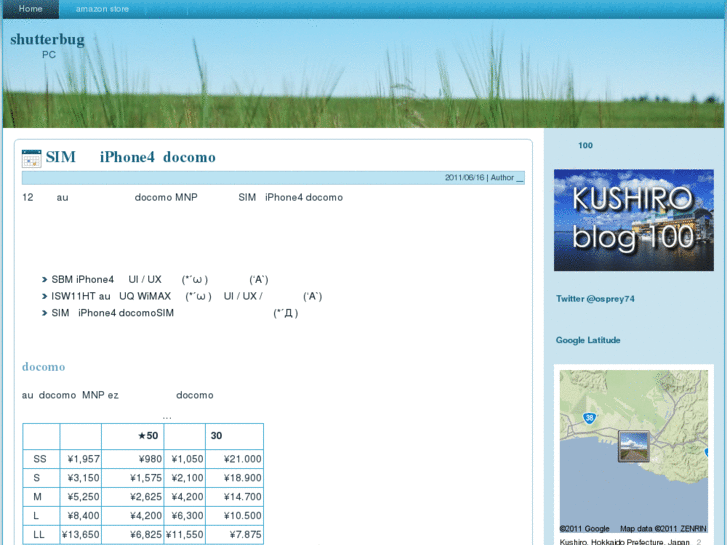This screenshot has width=727, height=545.
Task: Click the calendar icon beside the post title
Action: pyautogui.click(x=32, y=158)
